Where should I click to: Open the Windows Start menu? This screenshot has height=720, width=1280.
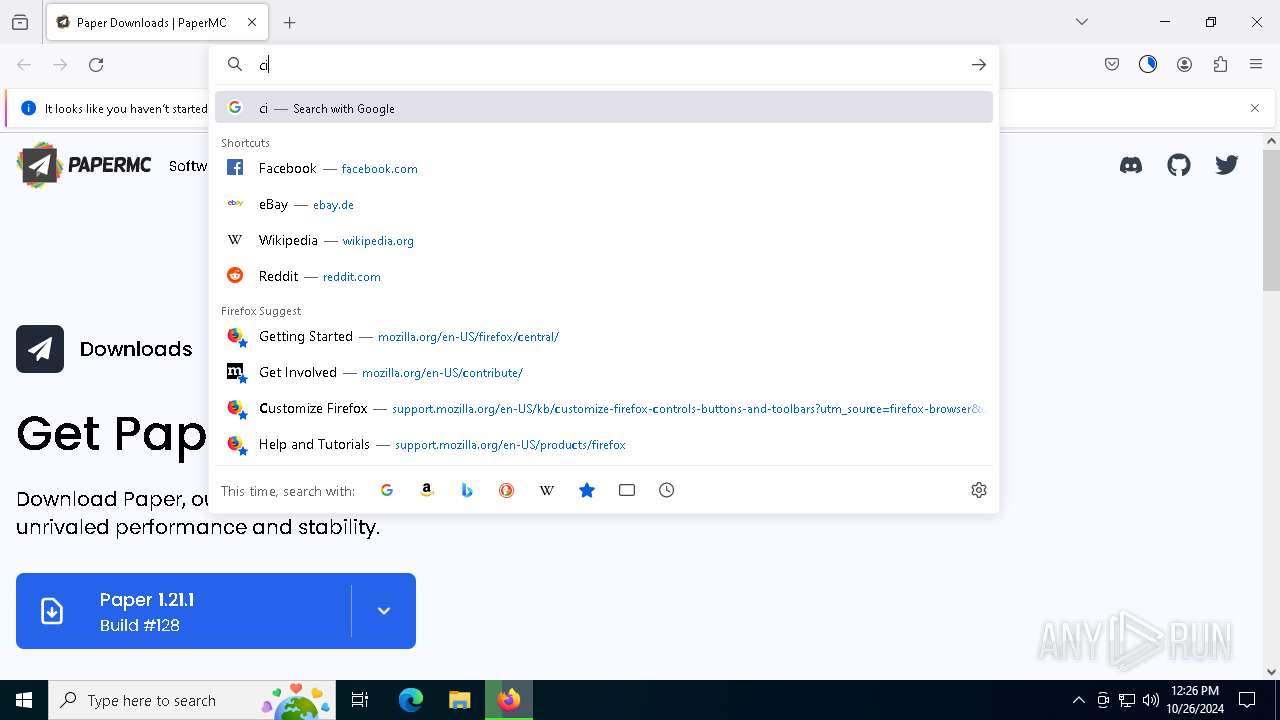(x=24, y=700)
